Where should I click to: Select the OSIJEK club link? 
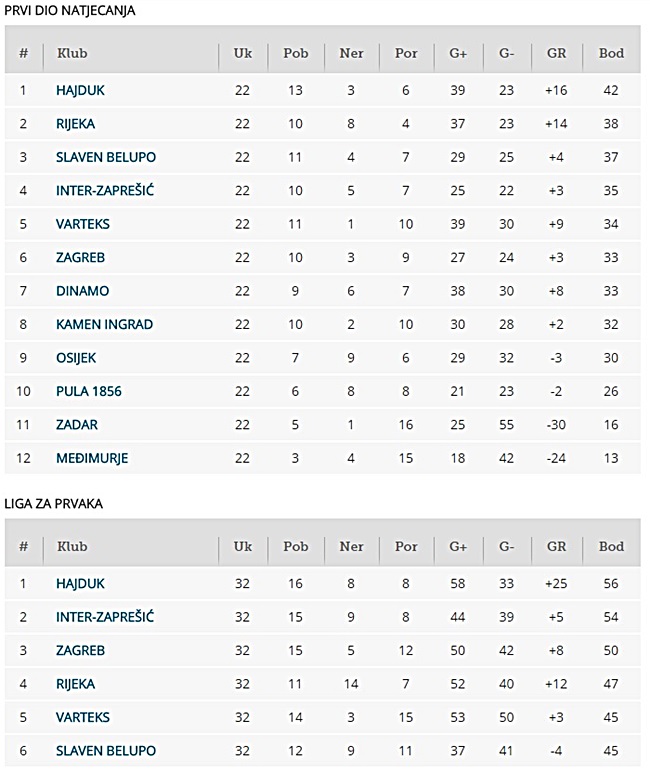click(76, 358)
